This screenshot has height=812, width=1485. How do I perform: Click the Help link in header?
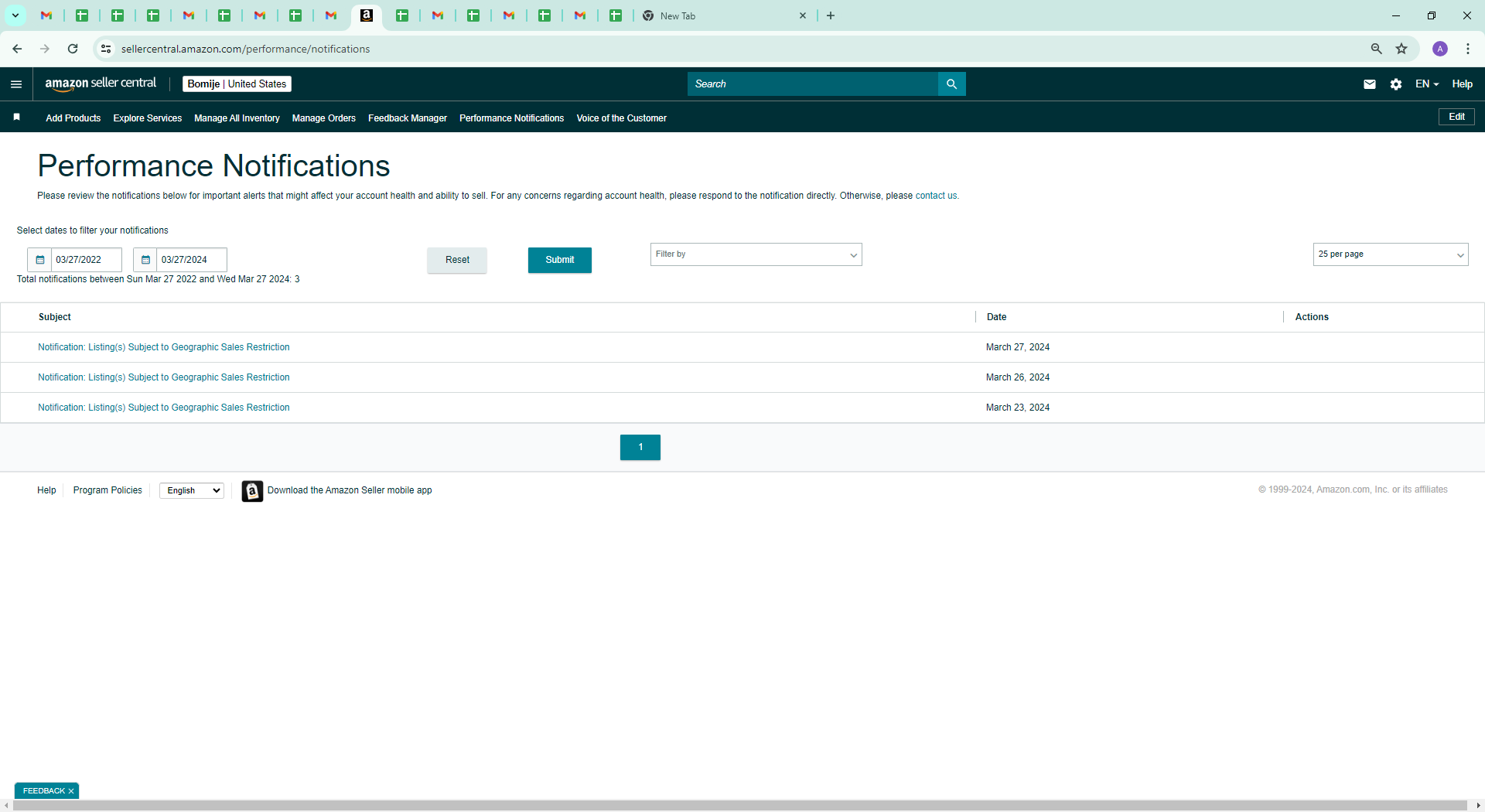click(1462, 84)
